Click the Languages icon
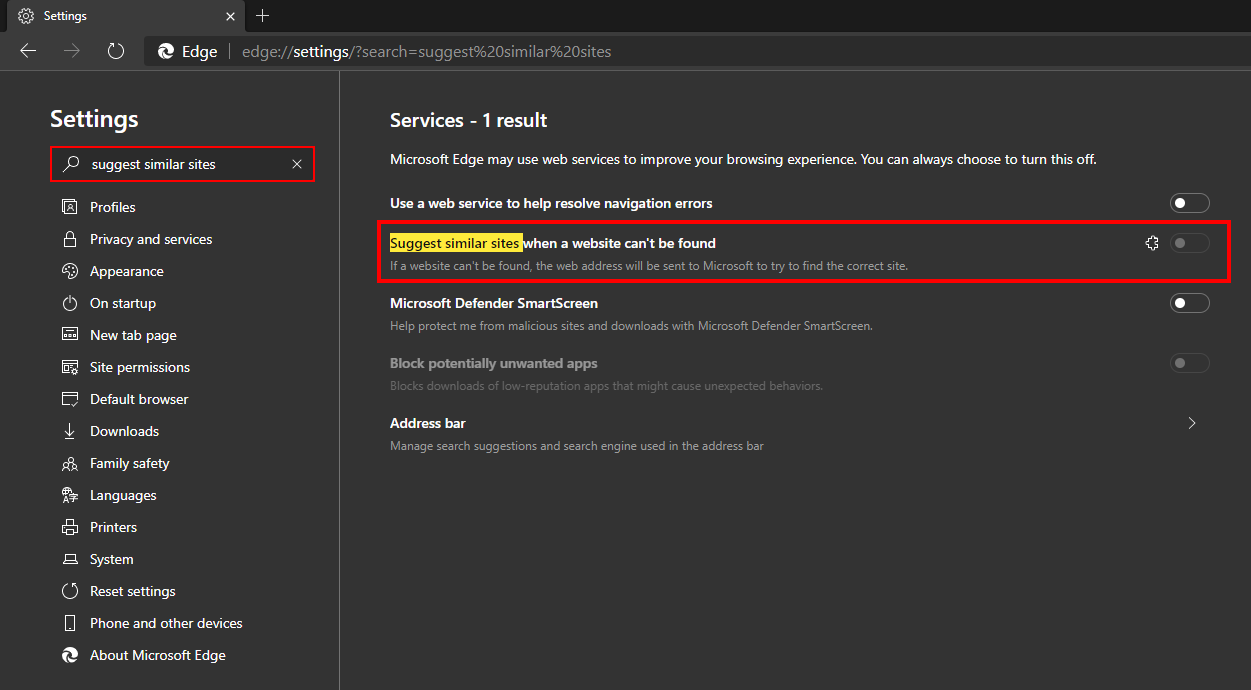This screenshot has height=690, width=1251. (70, 495)
